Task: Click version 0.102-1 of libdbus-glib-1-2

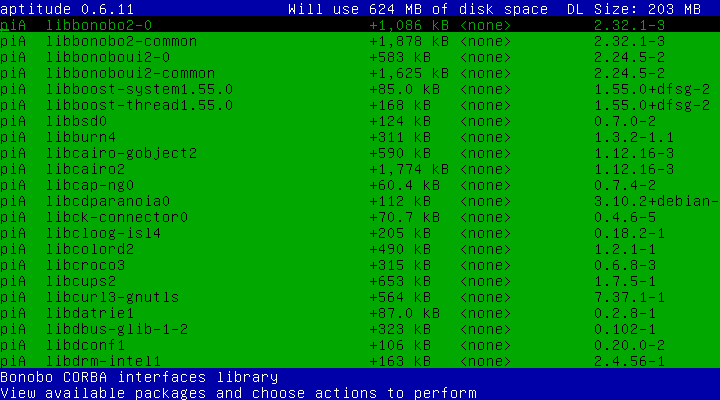Action: 622,329
